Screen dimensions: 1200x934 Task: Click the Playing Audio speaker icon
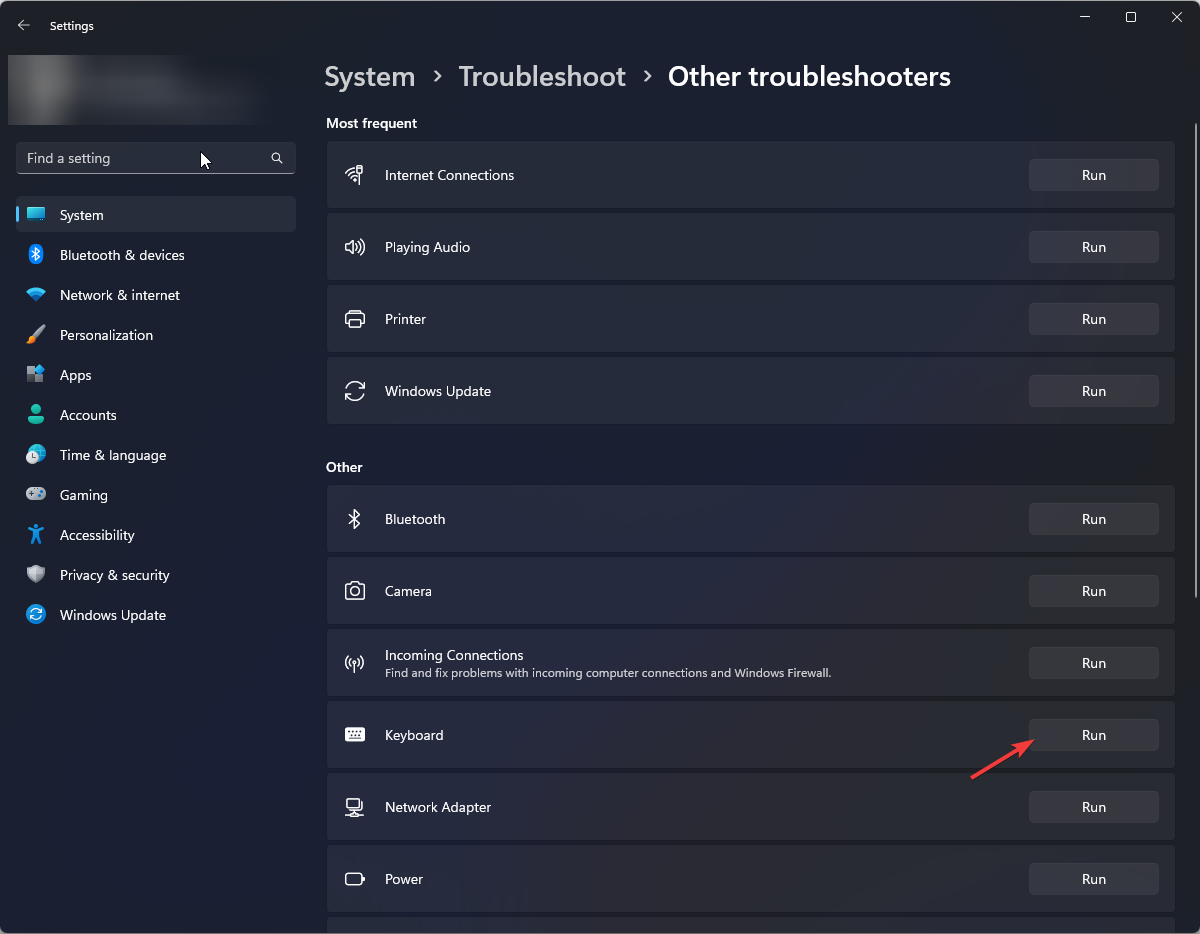[x=354, y=247]
